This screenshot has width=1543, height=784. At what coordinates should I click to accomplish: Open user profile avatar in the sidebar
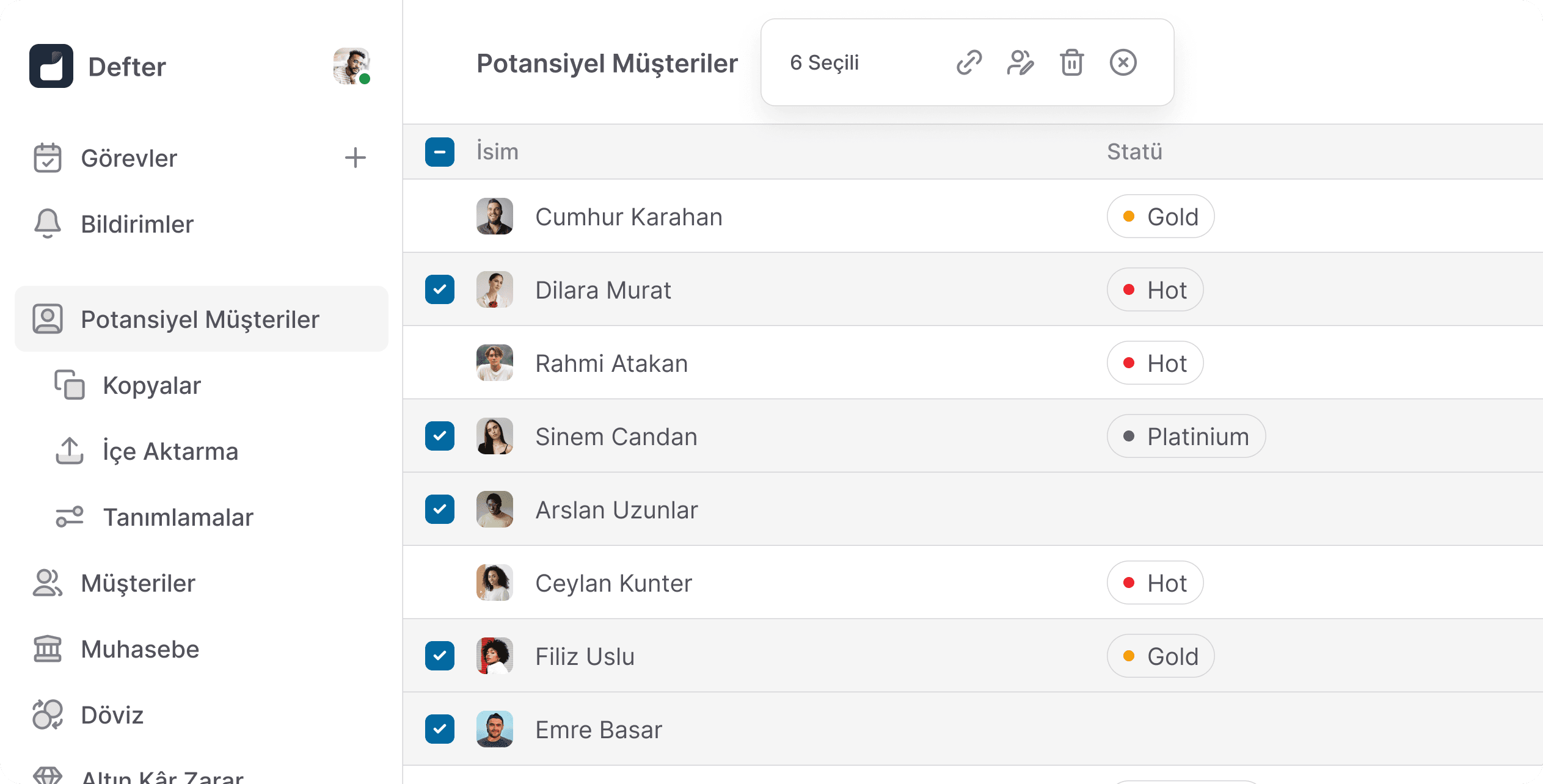click(351, 66)
